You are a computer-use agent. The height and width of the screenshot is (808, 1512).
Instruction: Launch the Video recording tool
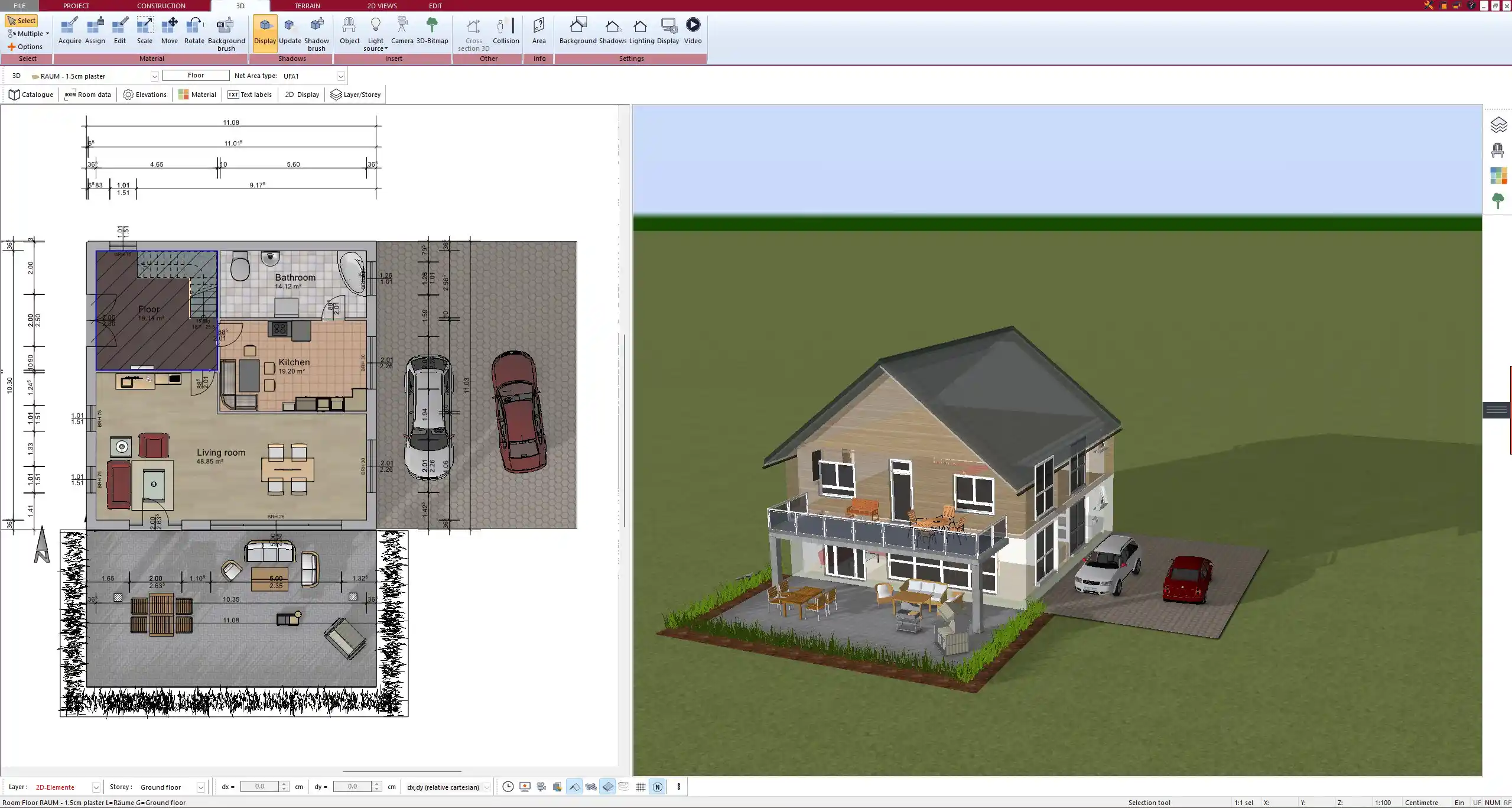pos(692,30)
